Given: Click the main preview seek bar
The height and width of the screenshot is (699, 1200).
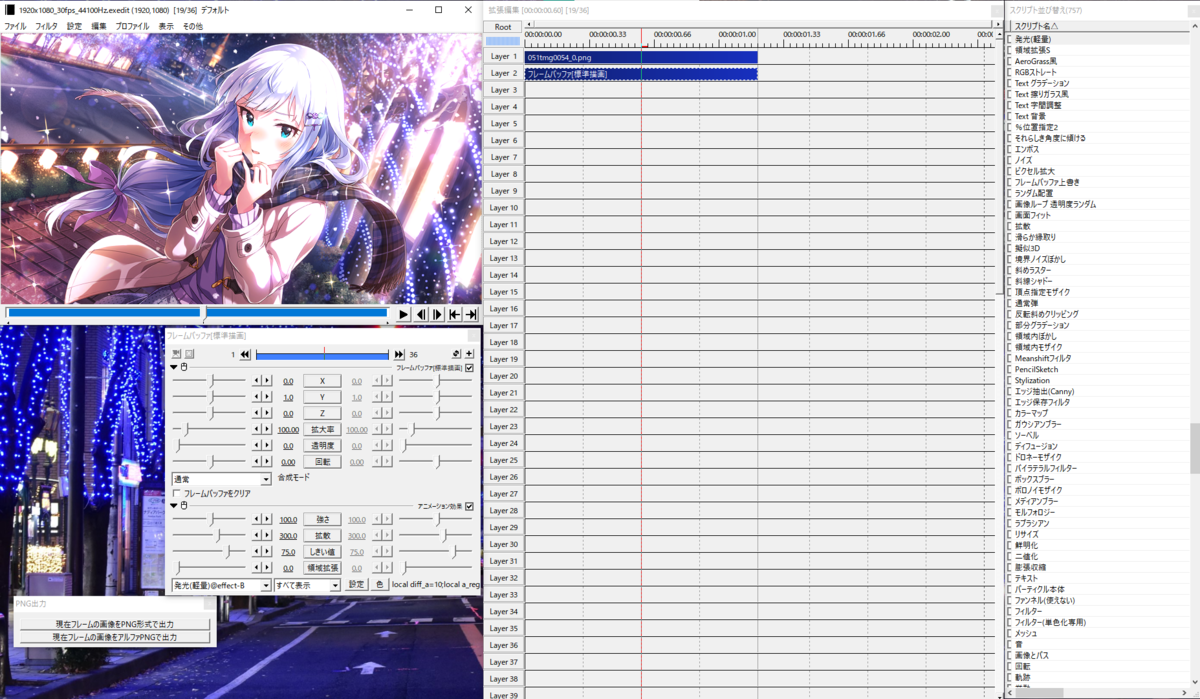Looking at the screenshot, I should [196, 313].
